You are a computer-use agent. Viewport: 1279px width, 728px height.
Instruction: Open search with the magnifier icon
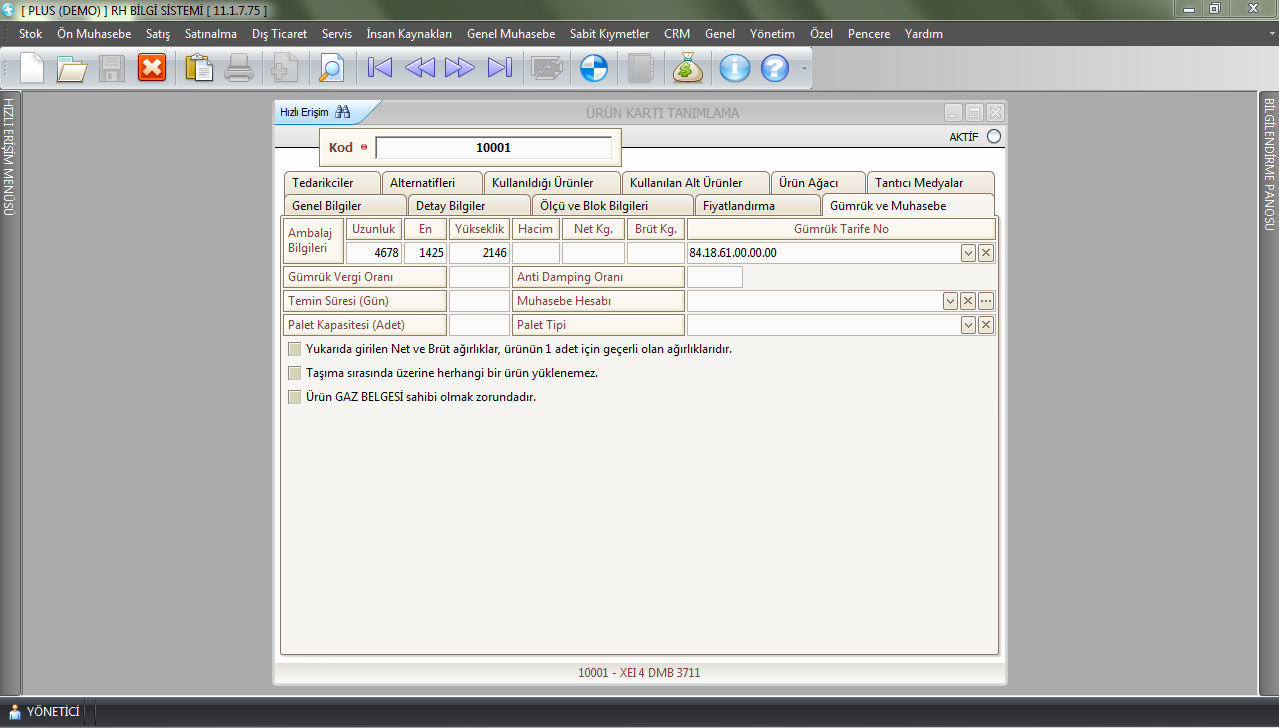[x=330, y=68]
